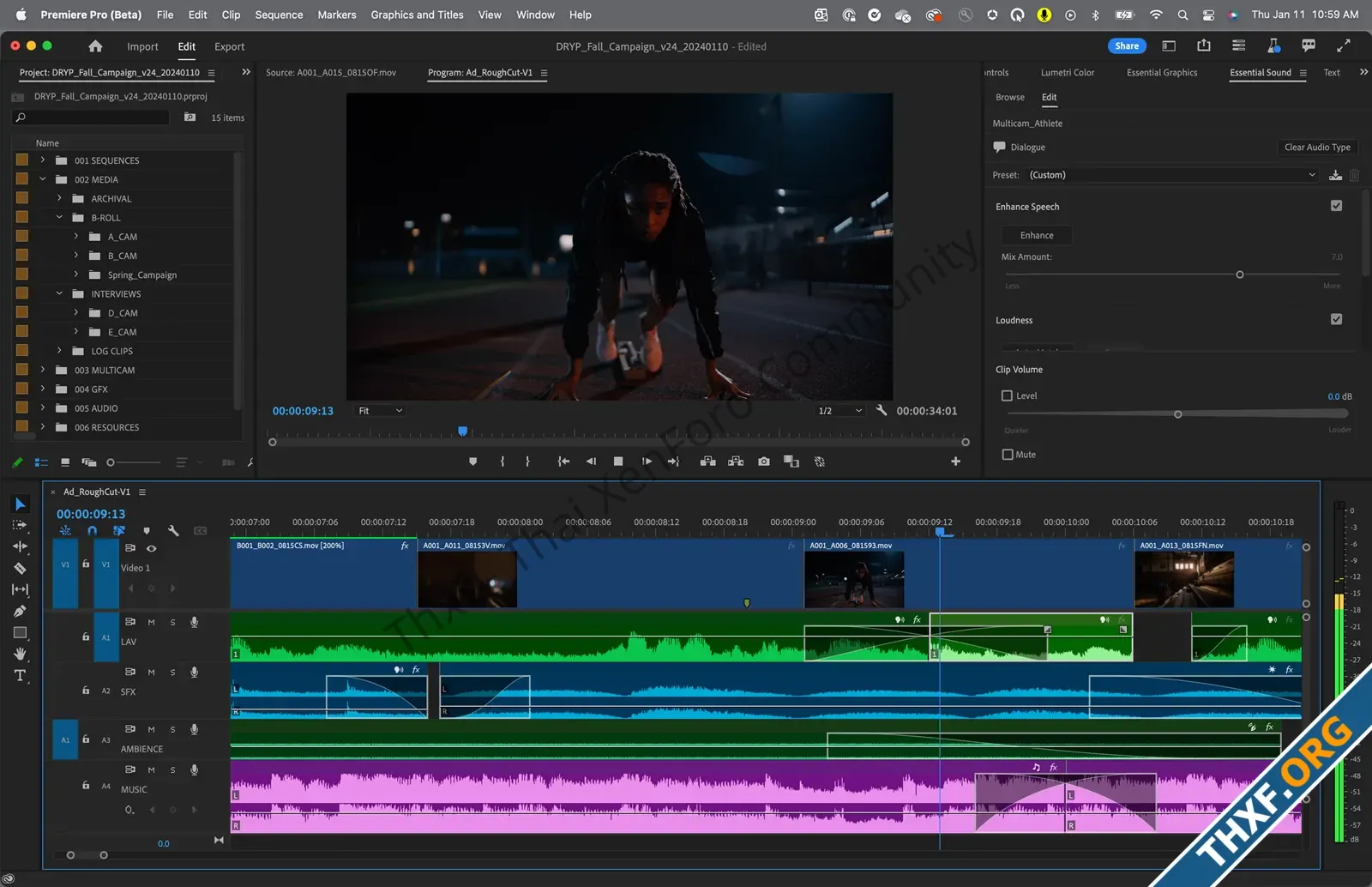The image size is (1372, 887).
Task: Click the Share button
Action: 1127,46
